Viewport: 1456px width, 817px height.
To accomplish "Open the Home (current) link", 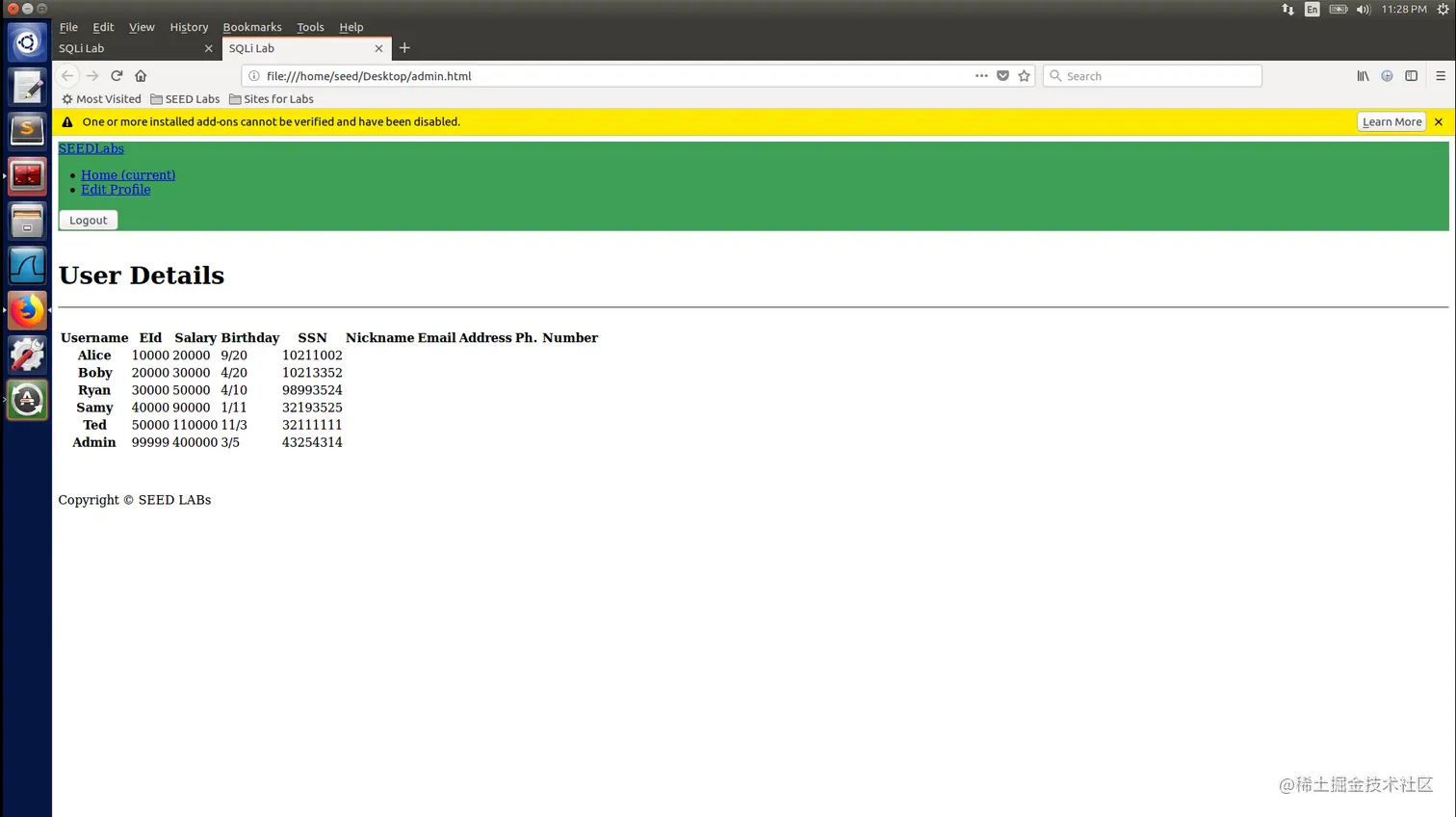I will [128, 175].
